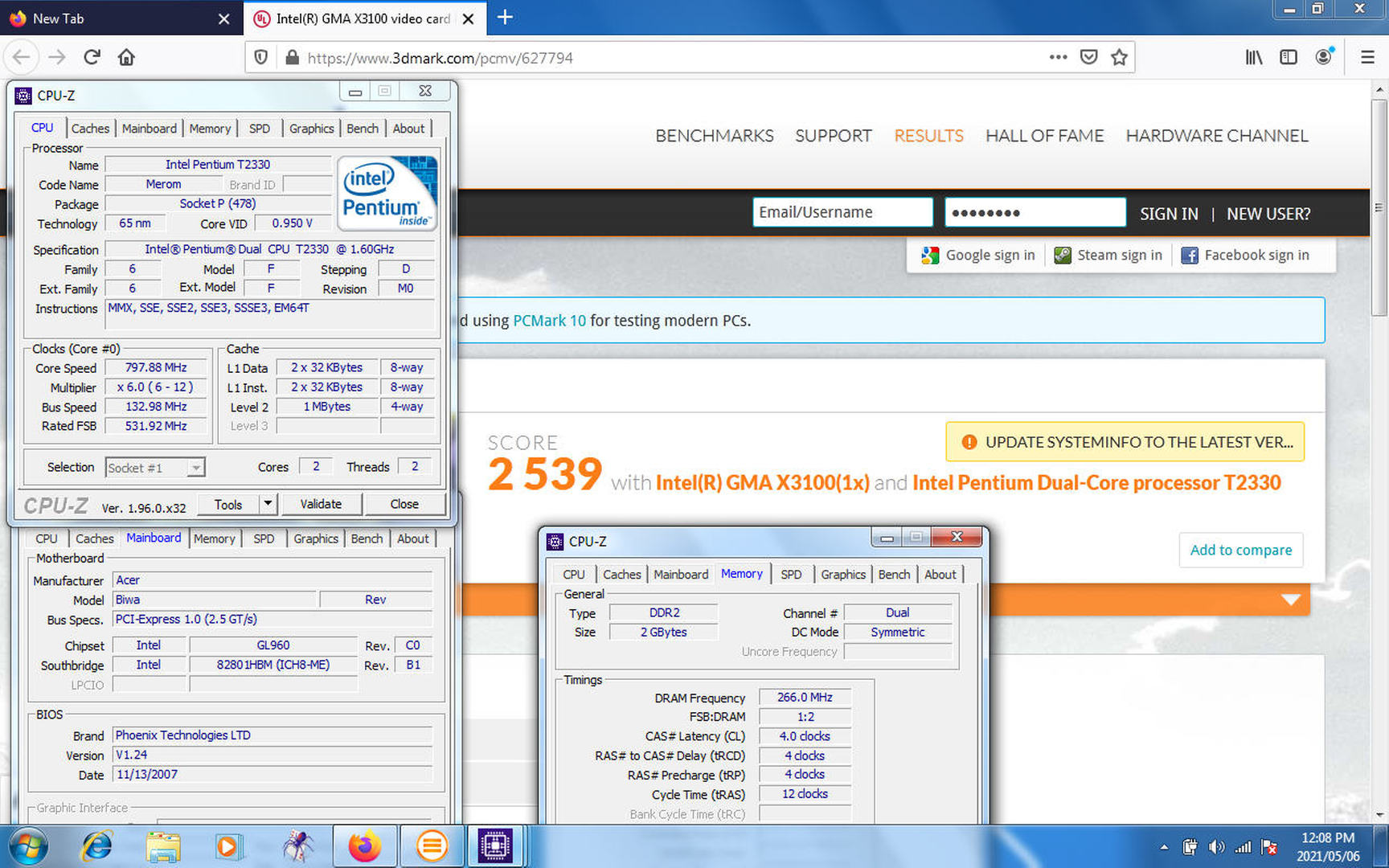Click NEW USER? link
1389x868 pixels.
[1268, 214]
